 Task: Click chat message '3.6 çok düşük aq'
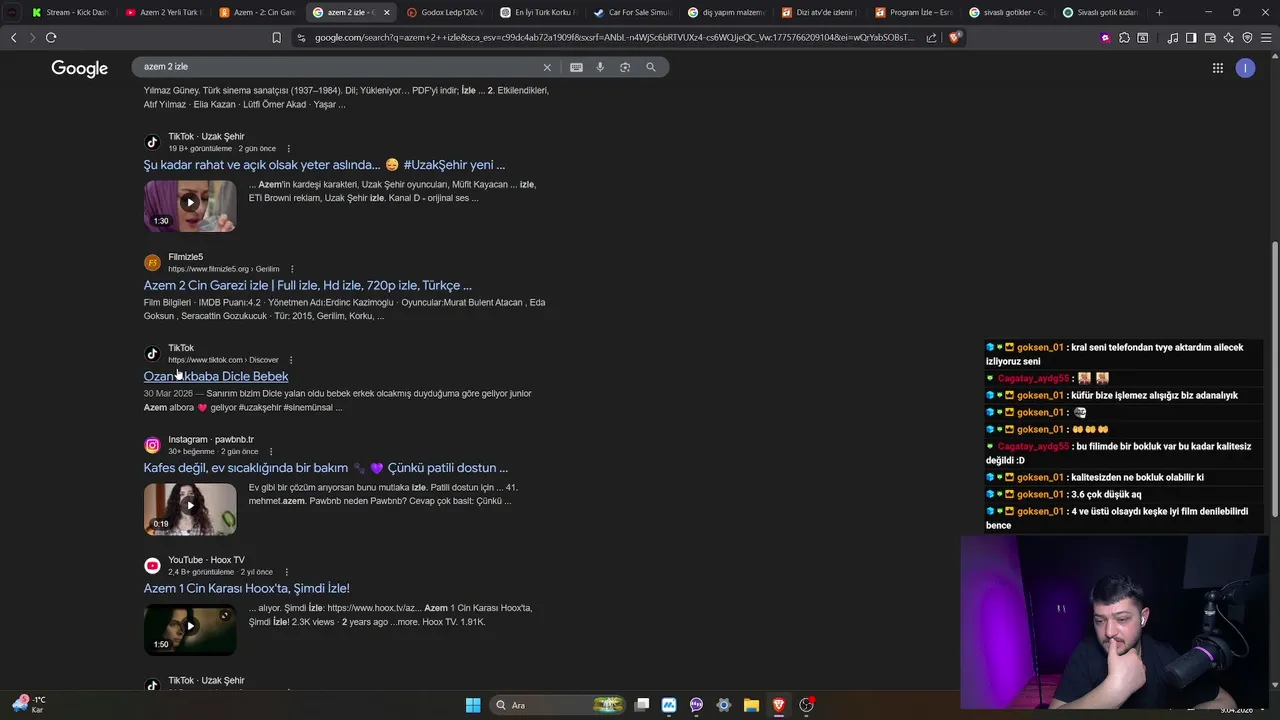(1106, 494)
